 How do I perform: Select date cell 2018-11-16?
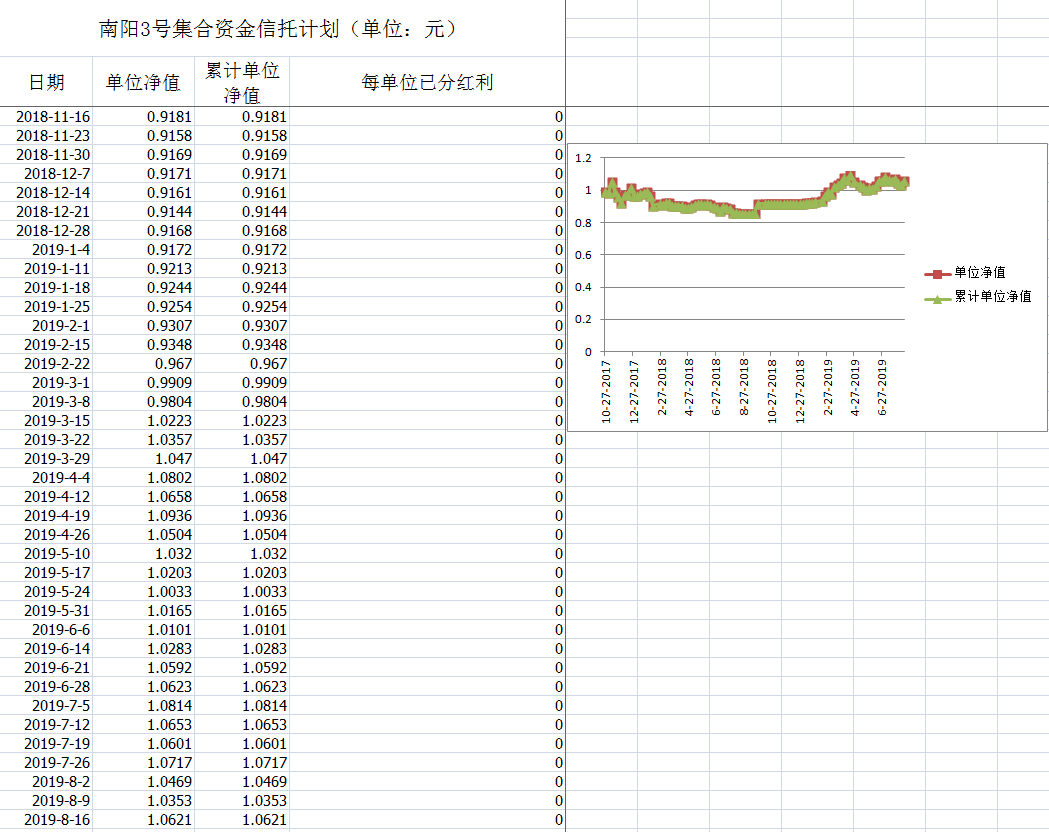coord(46,116)
